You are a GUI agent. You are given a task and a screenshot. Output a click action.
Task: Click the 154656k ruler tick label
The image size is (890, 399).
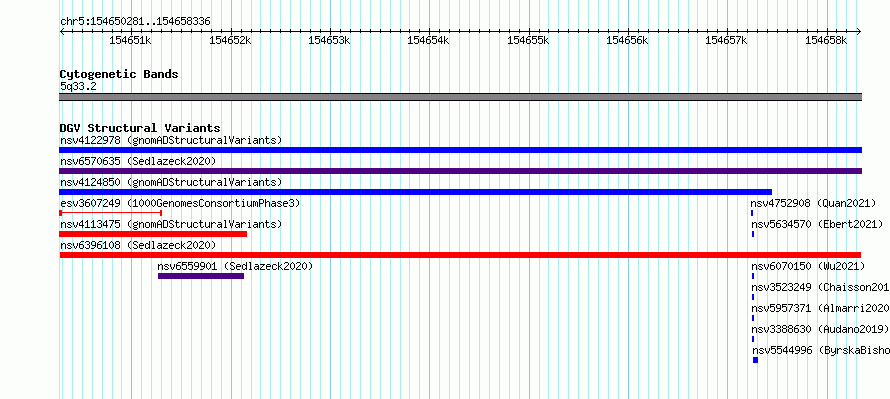[x=627, y=40]
